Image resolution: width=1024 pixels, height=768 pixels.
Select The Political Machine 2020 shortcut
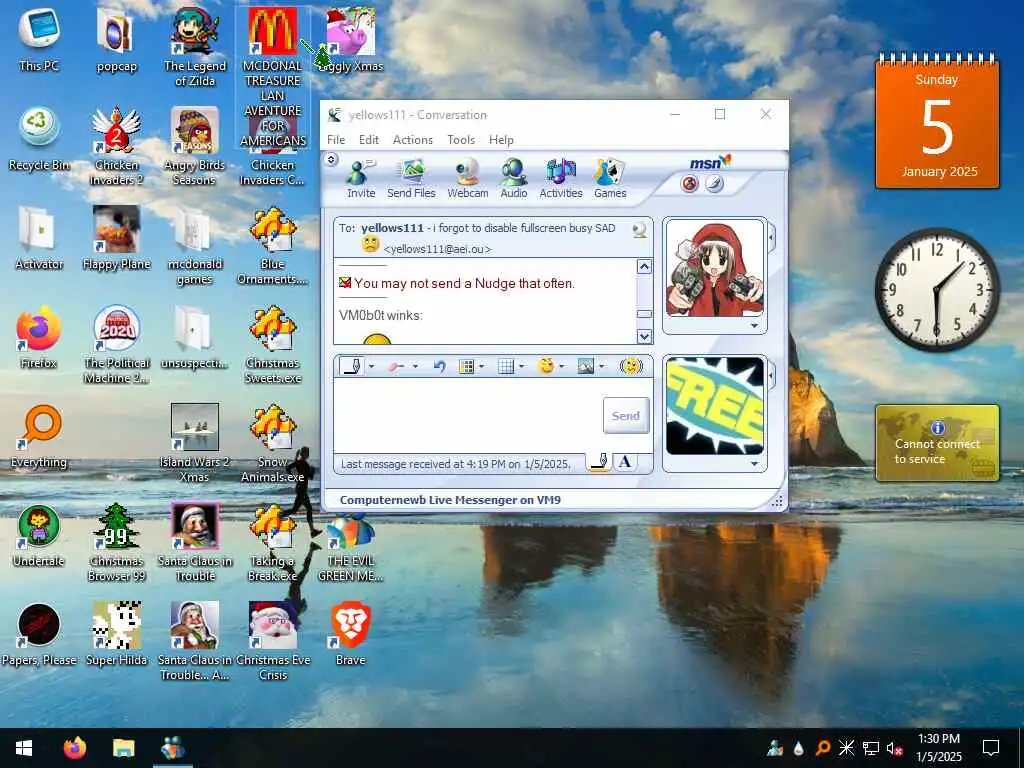(x=116, y=344)
